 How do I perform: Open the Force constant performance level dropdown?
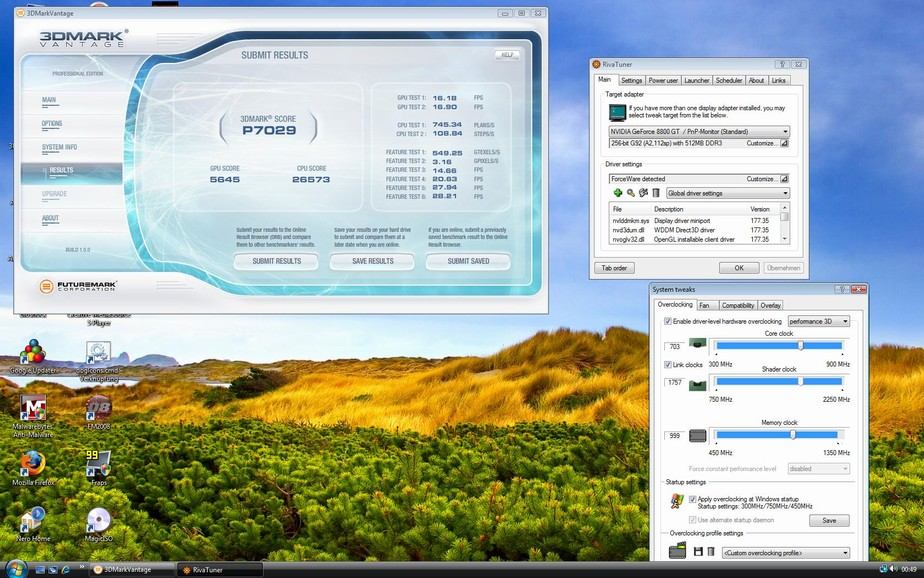(819, 468)
